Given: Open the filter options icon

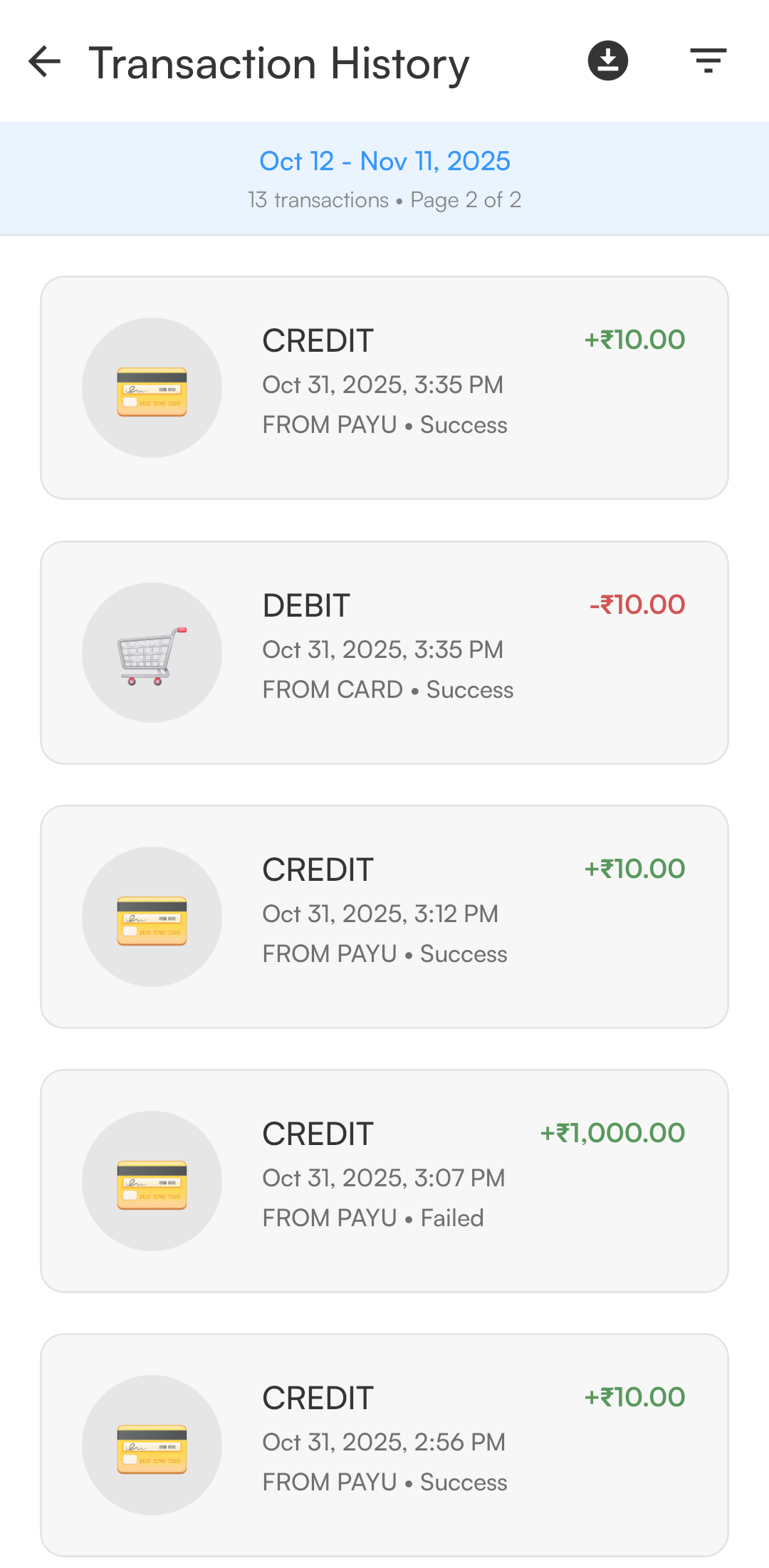Looking at the screenshot, I should [x=708, y=61].
